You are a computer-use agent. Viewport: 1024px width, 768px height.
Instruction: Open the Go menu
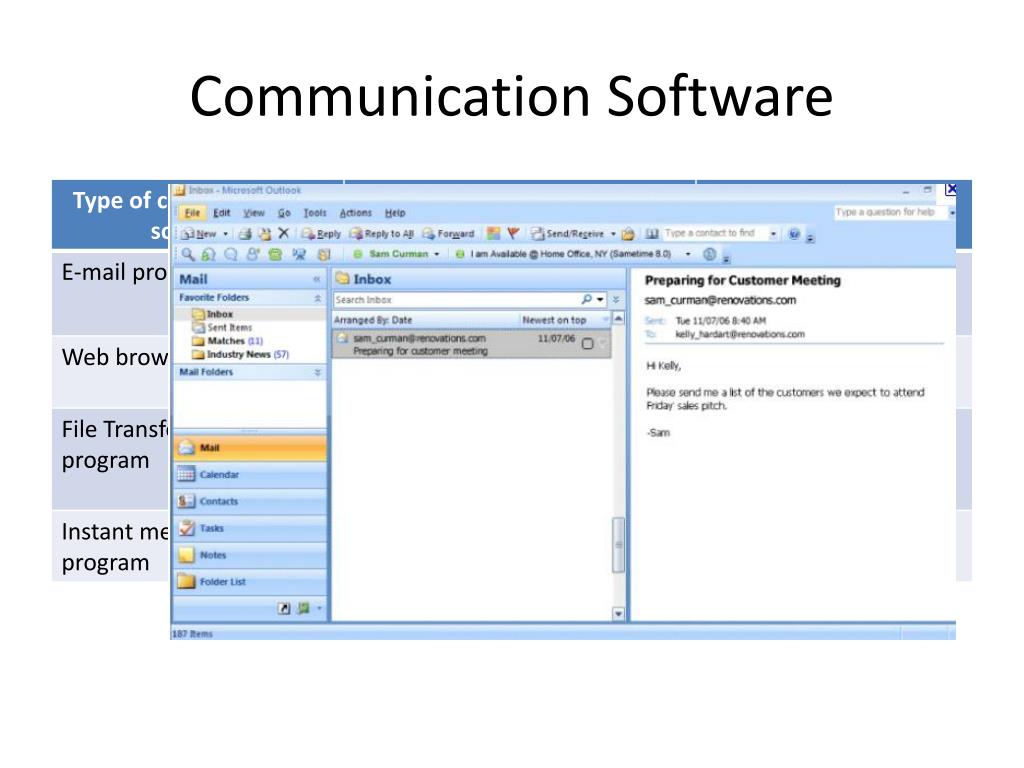coord(284,213)
